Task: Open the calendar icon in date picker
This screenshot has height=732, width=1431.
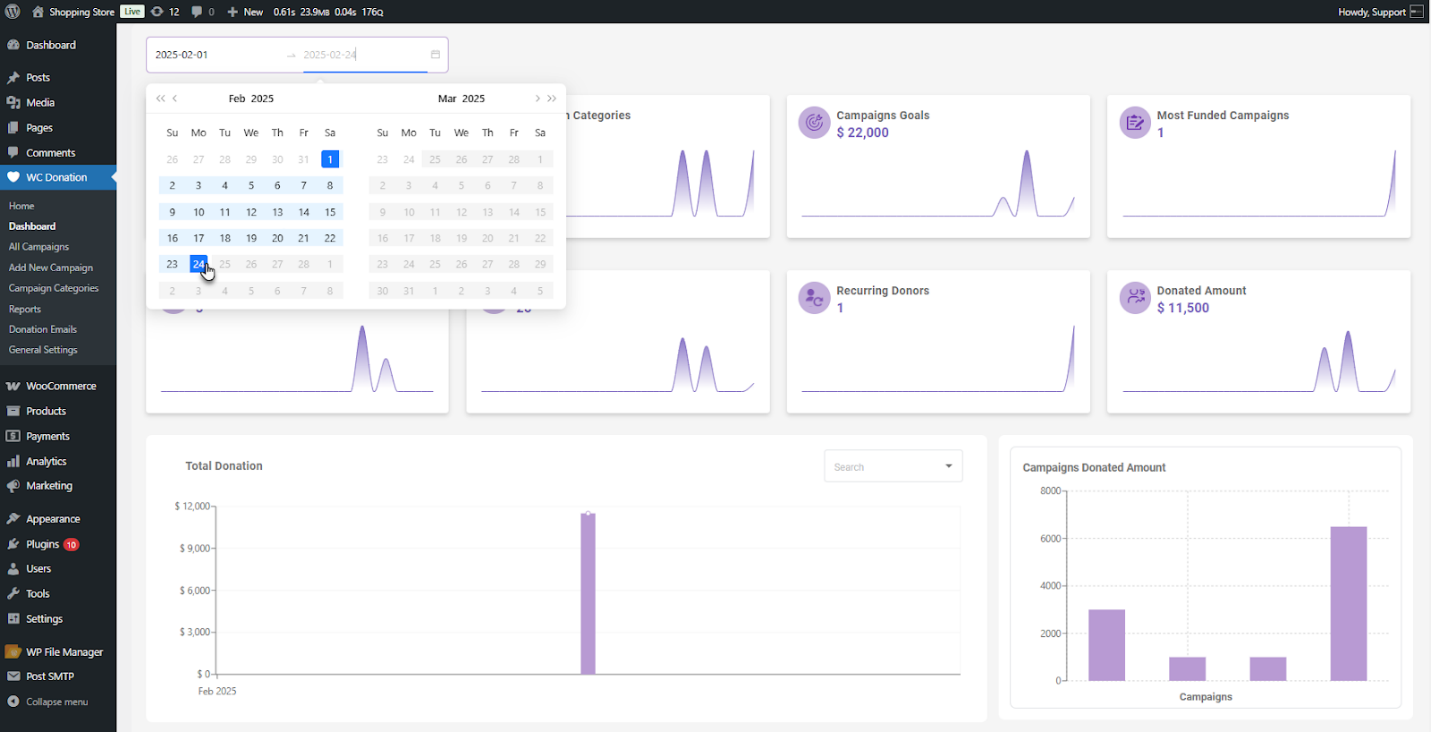Action: tap(434, 55)
